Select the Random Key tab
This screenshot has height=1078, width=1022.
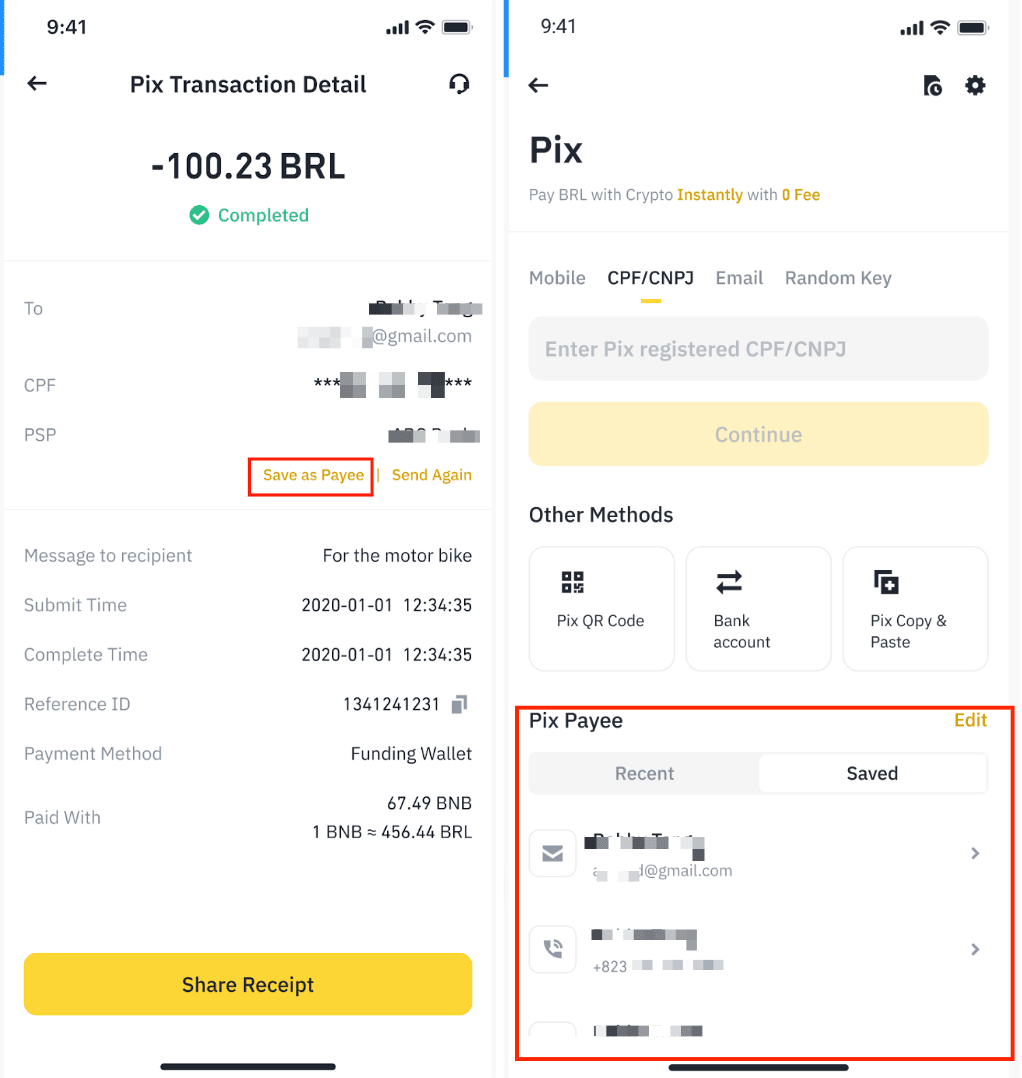pyautogui.click(x=838, y=278)
